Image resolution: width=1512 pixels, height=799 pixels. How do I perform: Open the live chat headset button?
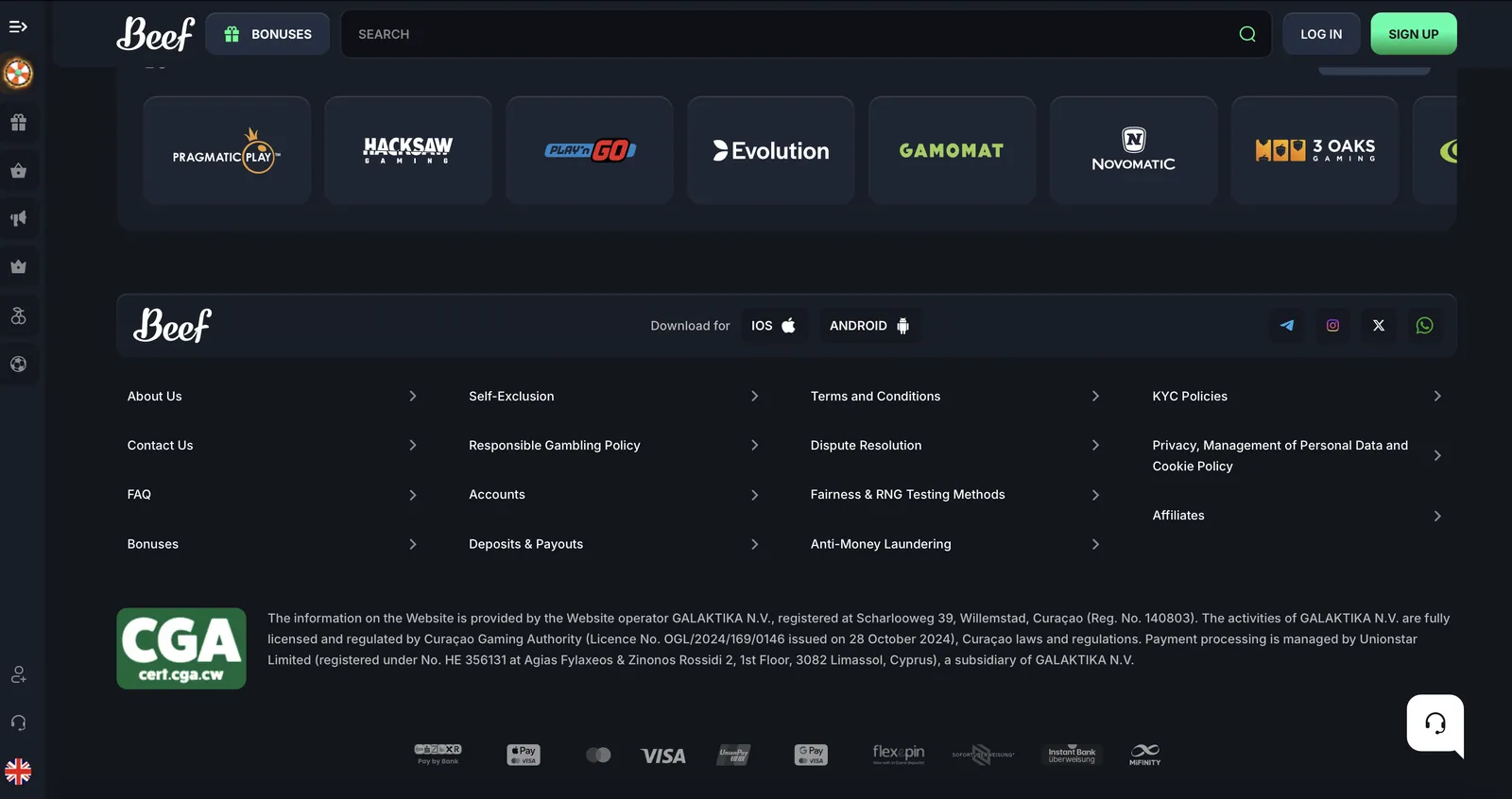1435,723
